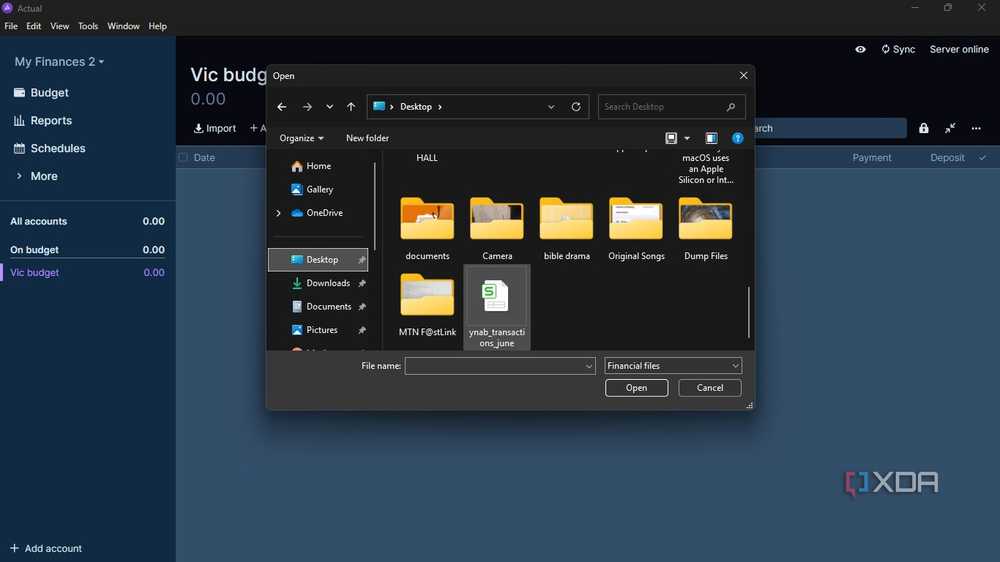Open the Tools menu
Screen dimensions: 1000x562
pyautogui.click(x=88, y=26)
